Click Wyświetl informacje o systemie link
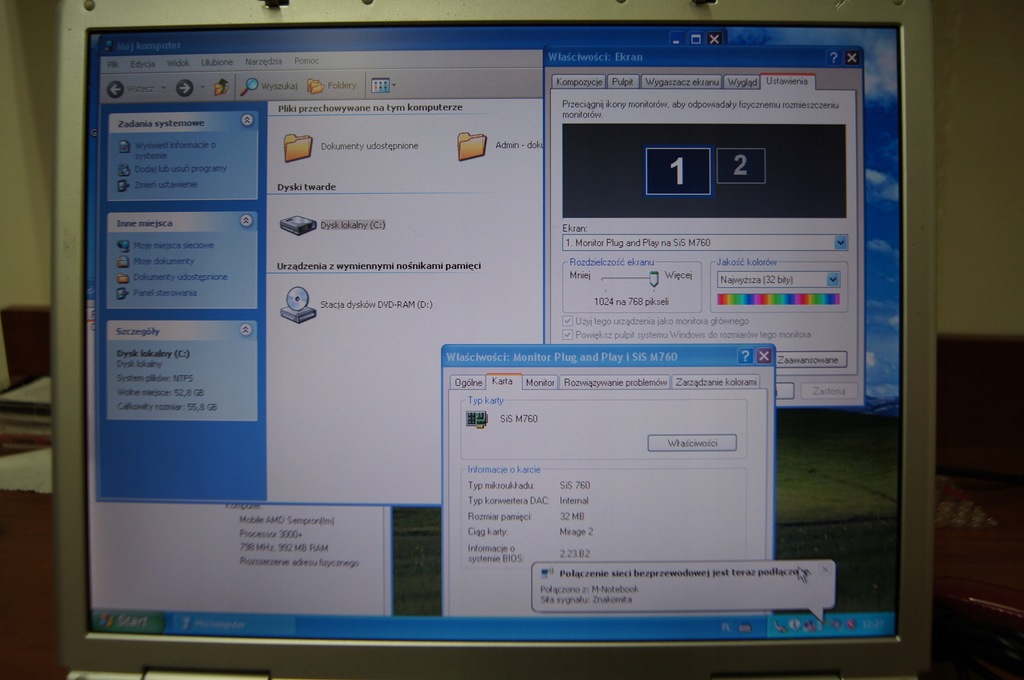Screen dimensions: 1024x680 174,150
